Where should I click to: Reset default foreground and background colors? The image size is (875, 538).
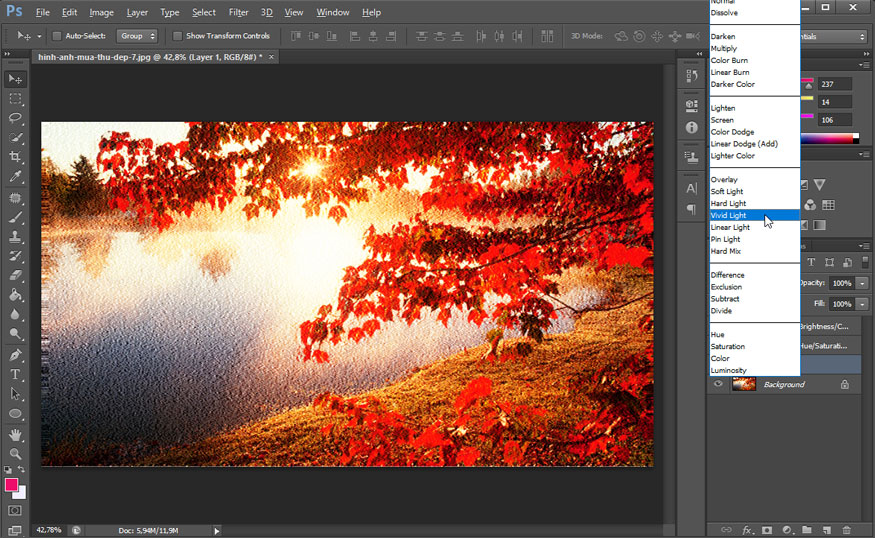click(x=8, y=470)
